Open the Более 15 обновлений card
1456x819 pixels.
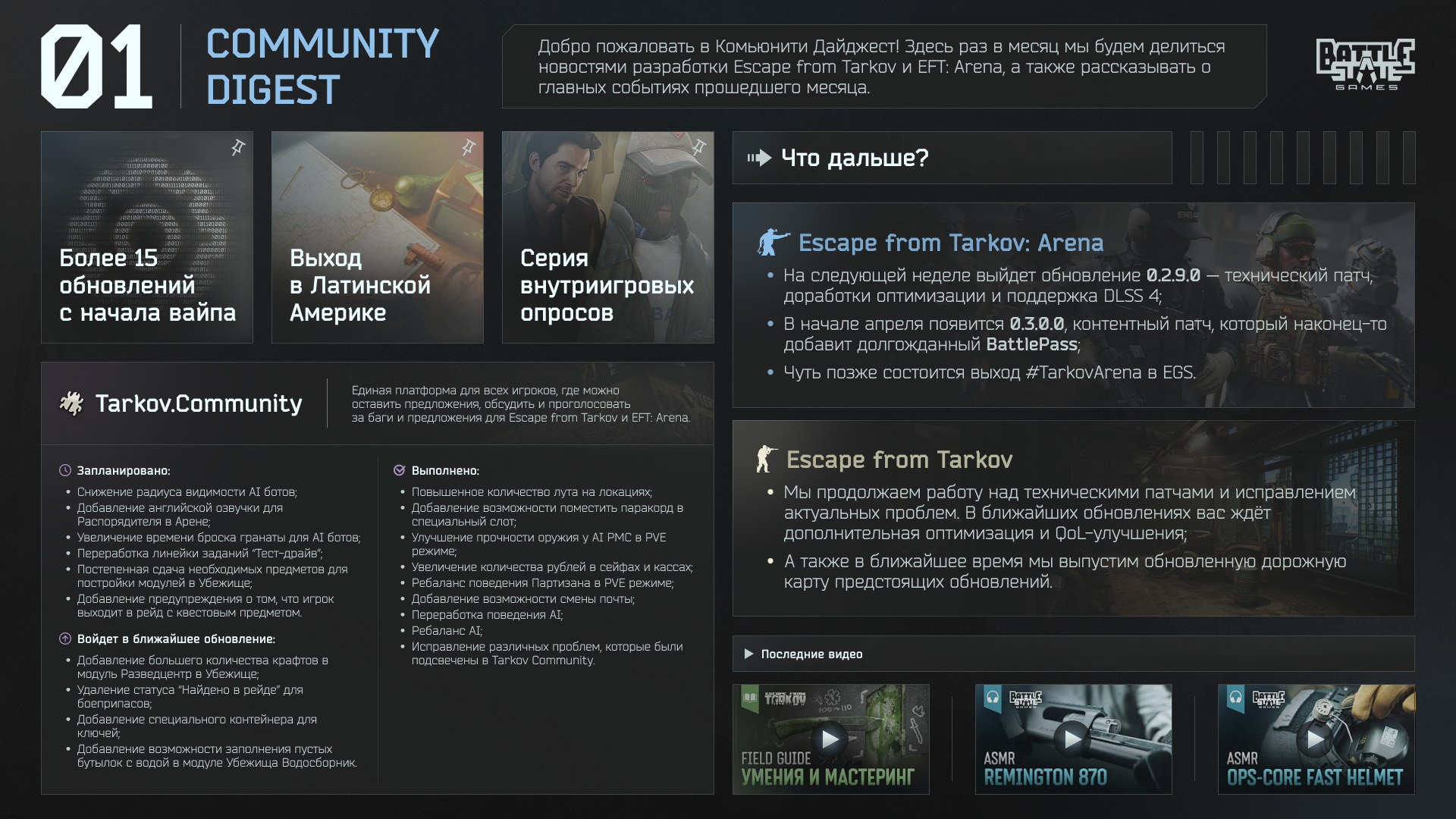coord(147,237)
